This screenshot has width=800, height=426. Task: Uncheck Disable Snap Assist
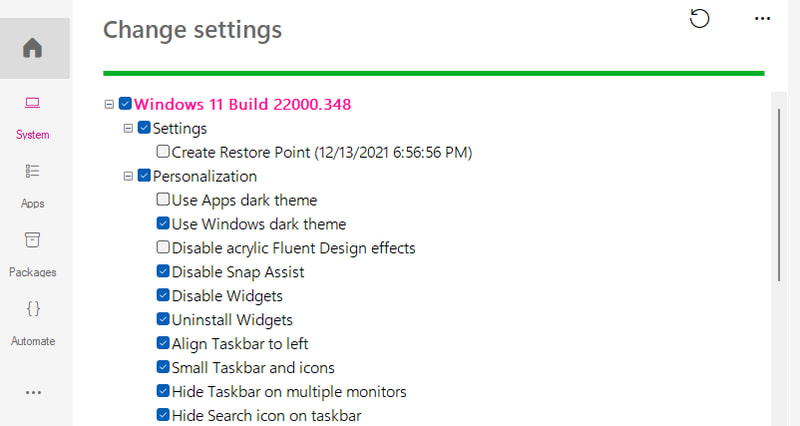click(163, 271)
